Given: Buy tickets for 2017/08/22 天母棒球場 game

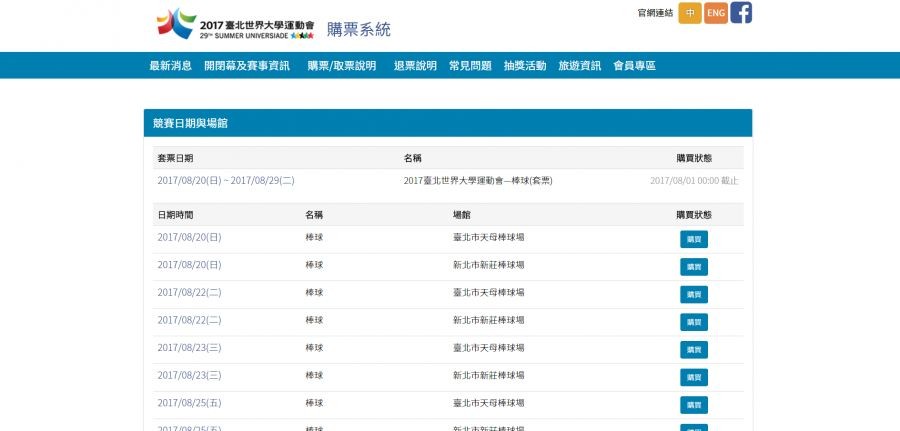Looking at the screenshot, I should point(694,294).
